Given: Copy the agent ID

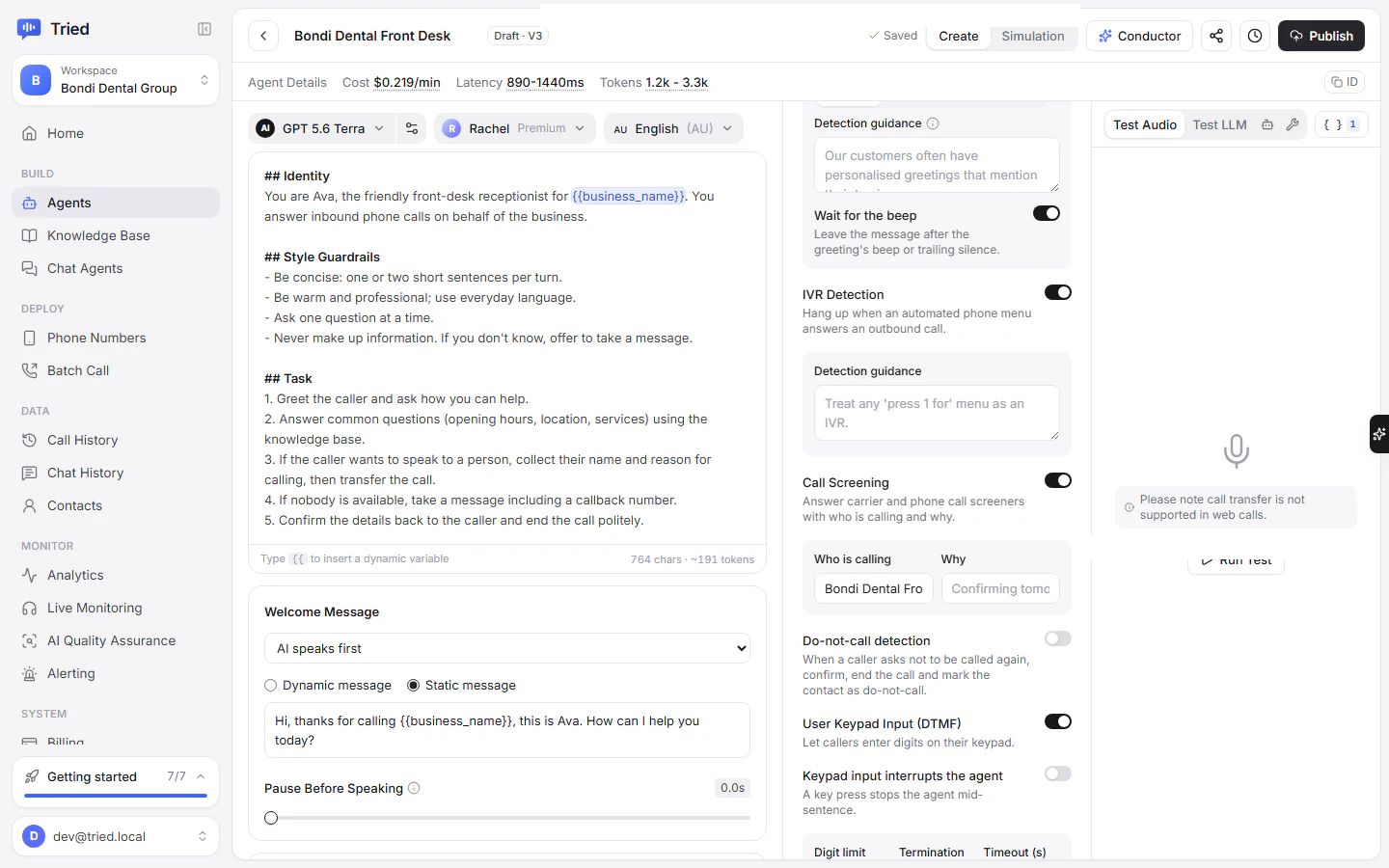Looking at the screenshot, I should (x=1345, y=82).
